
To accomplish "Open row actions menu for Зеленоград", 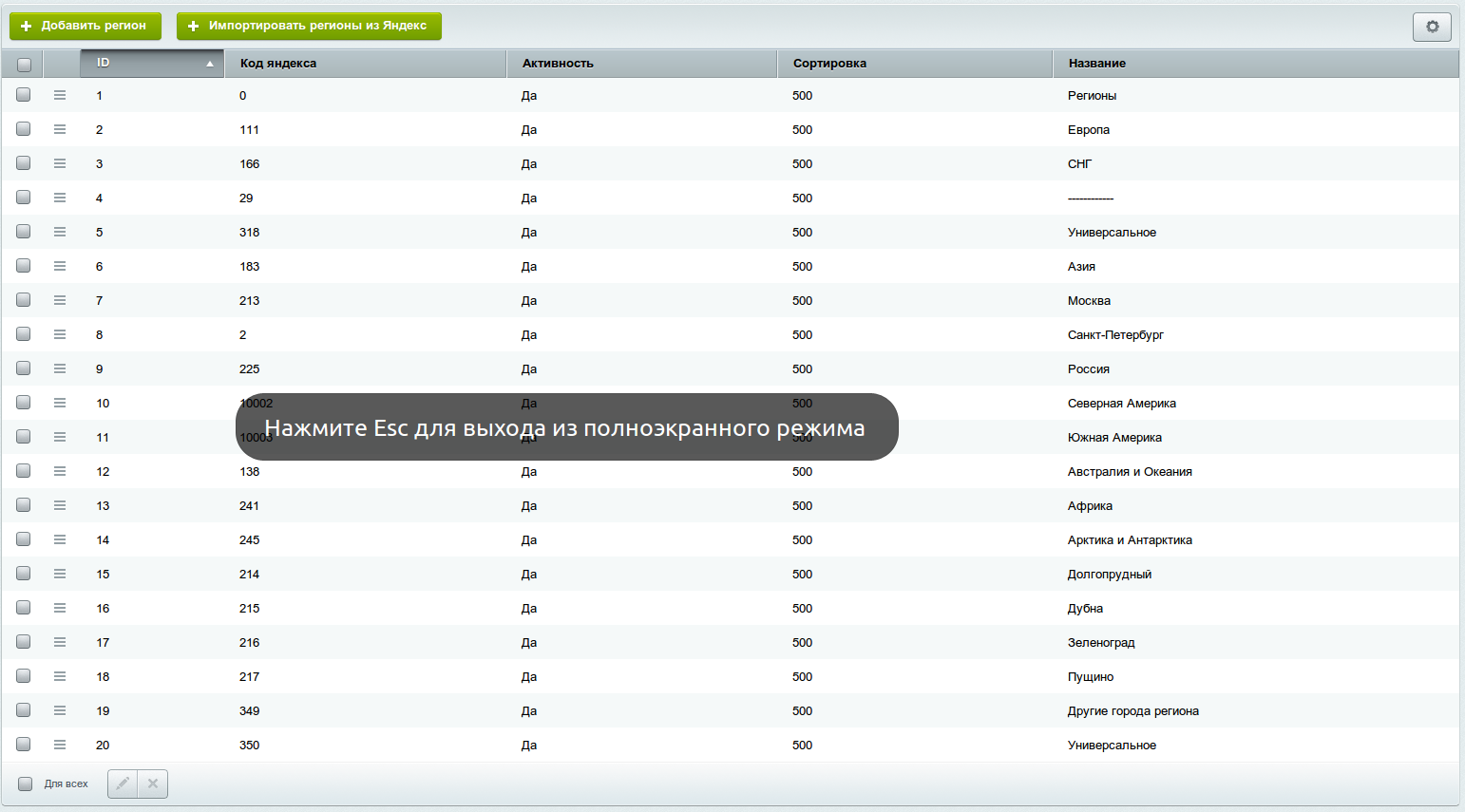I will coord(60,642).
